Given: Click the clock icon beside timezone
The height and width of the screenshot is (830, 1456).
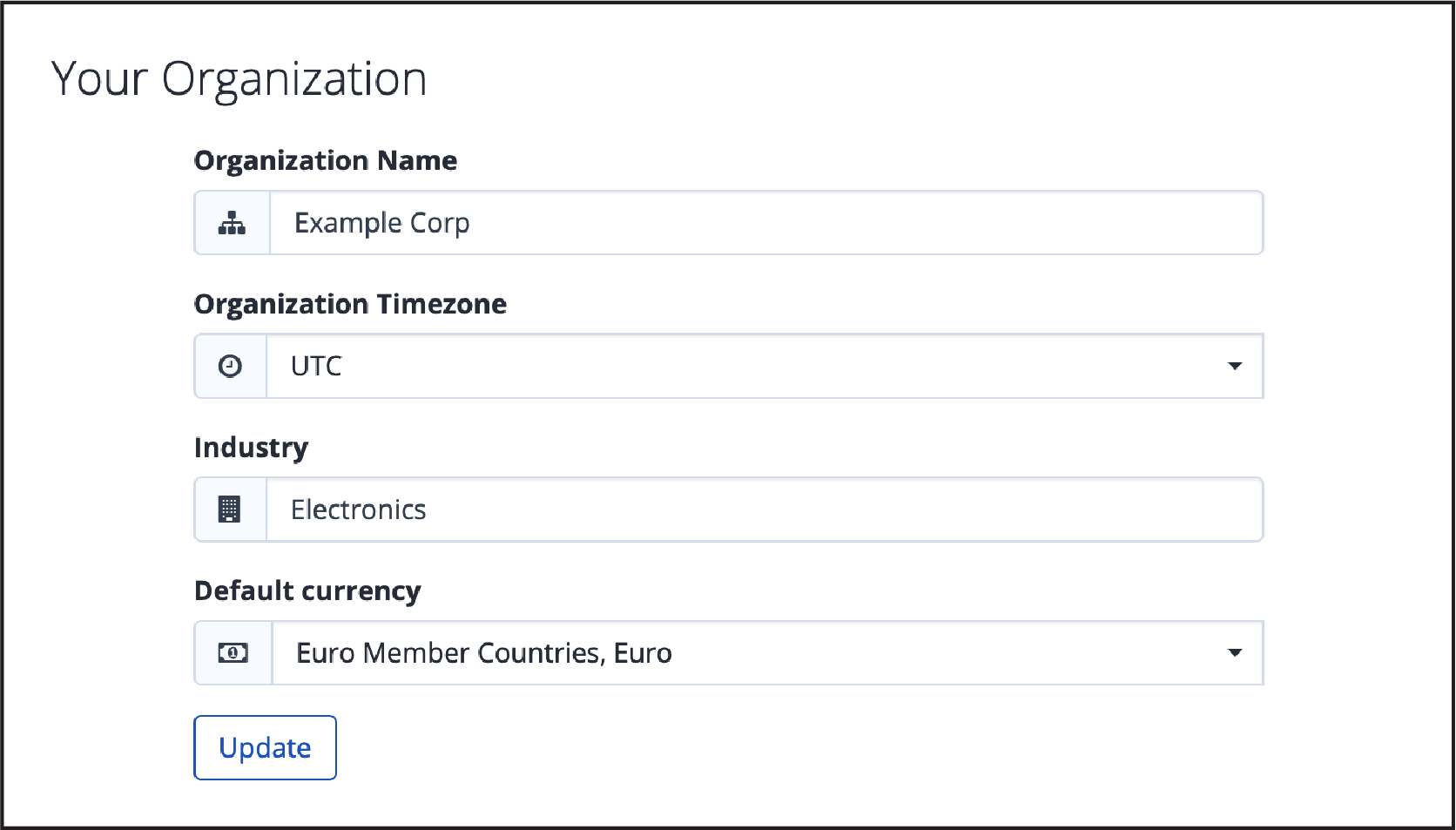Looking at the screenshot, I should tap(230, 366).
